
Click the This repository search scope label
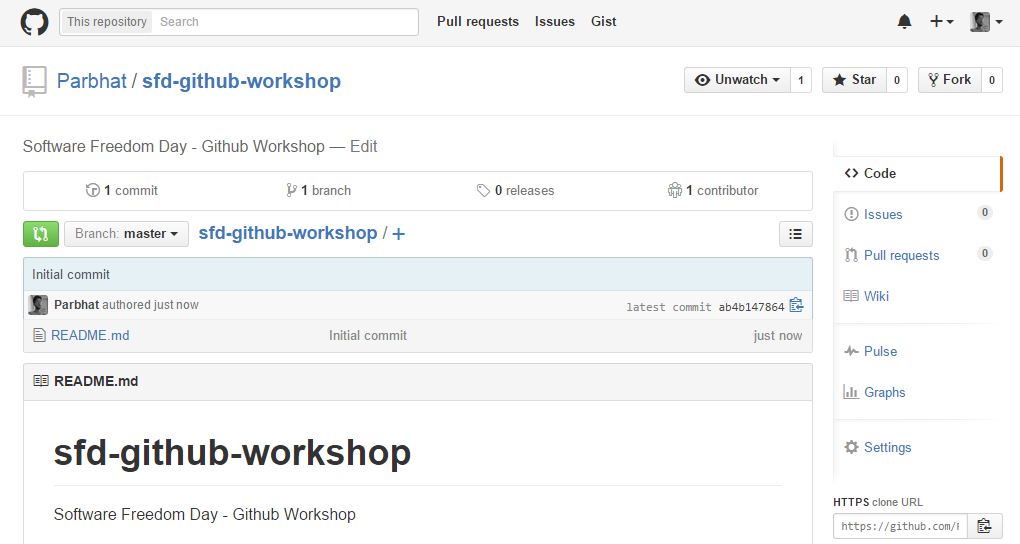(107, 22)
